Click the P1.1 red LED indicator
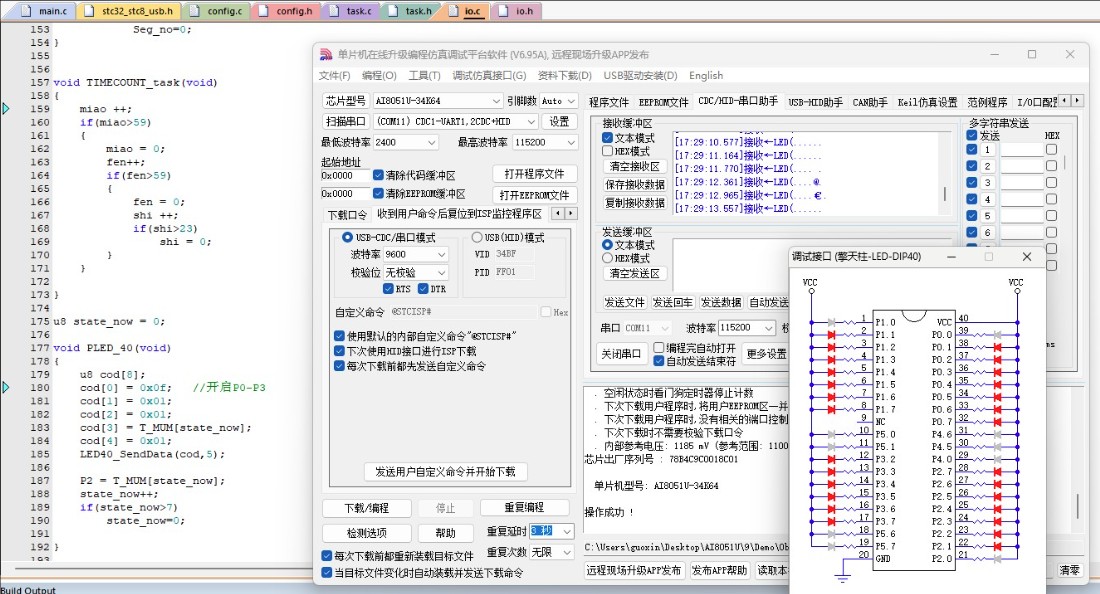The image size is (1100, 594). 831,335
